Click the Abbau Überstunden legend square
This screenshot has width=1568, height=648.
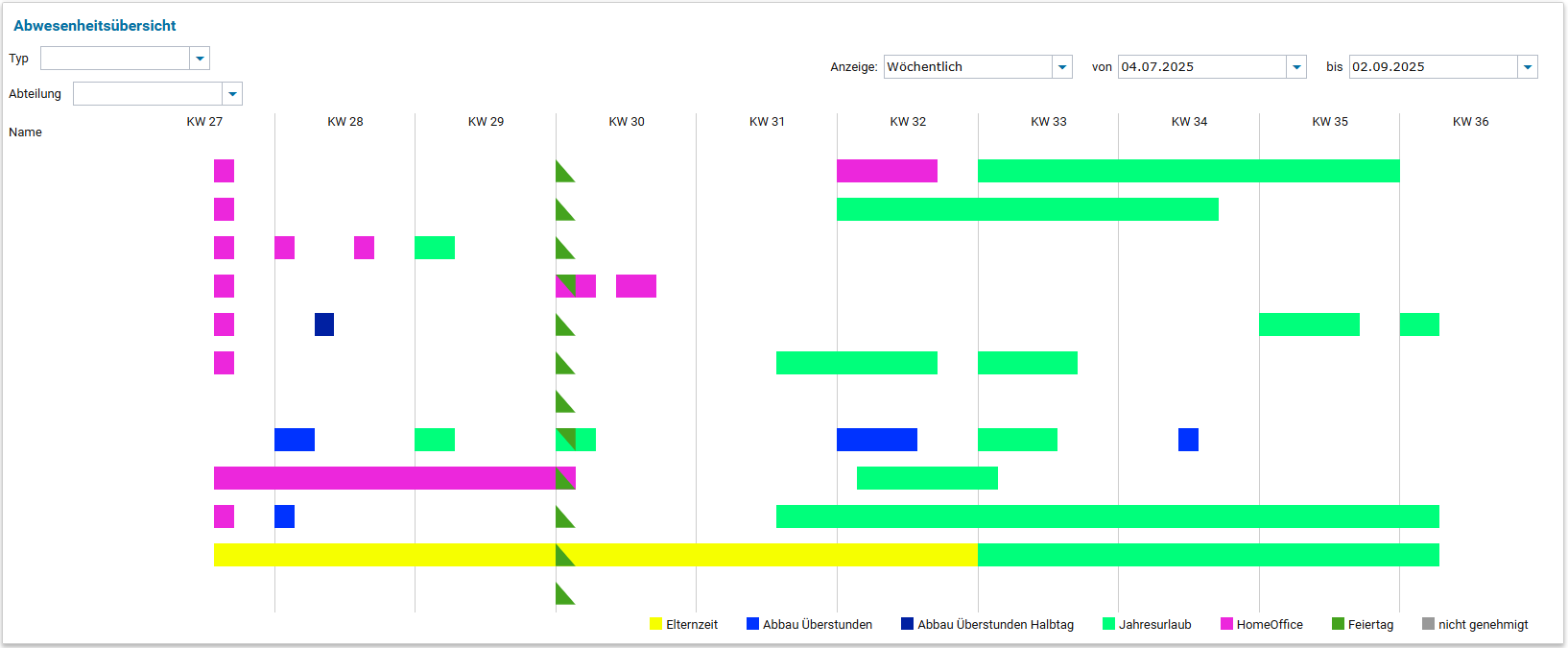coord(752,624)
